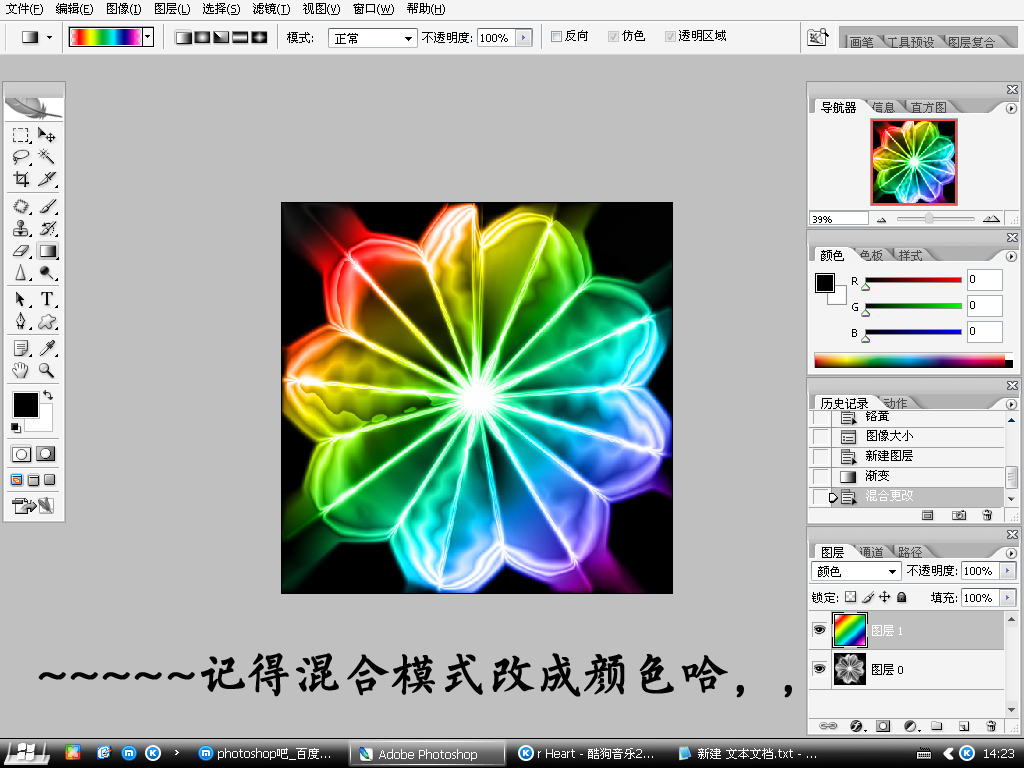
Task: Enable the 反向 (Reverse) checkbox
Action: tap(557, 37)
